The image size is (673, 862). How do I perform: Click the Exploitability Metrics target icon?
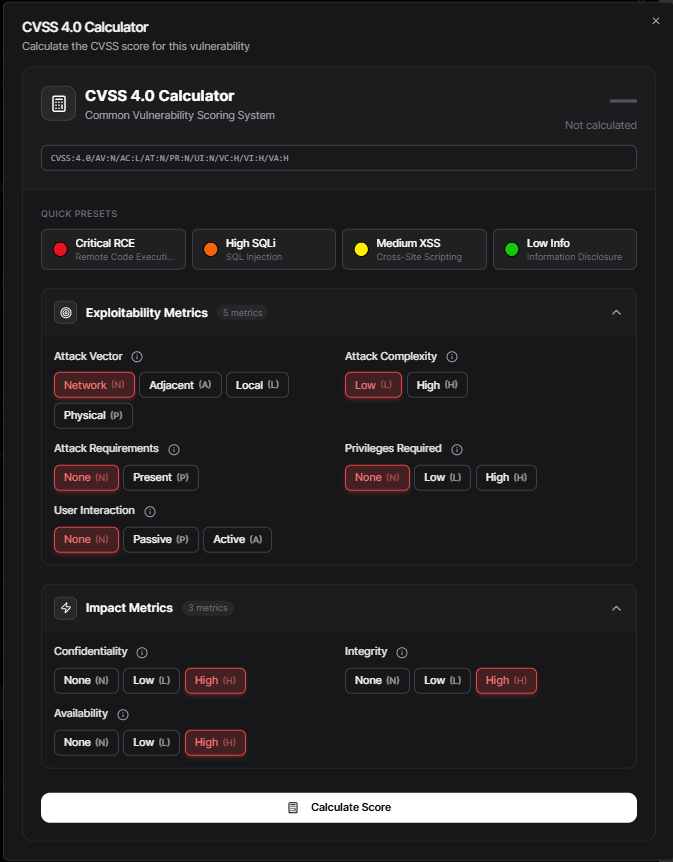point(65,313)
